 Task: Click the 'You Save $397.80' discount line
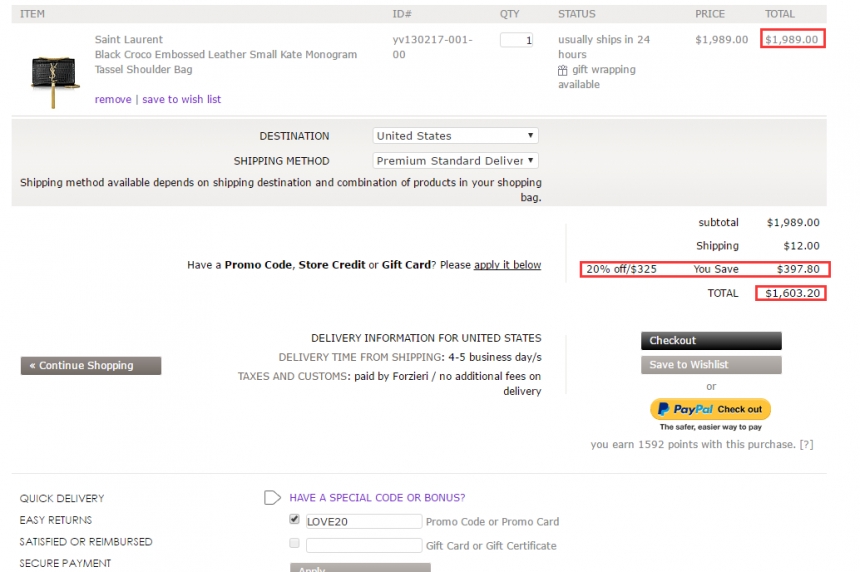pos(705,269)
